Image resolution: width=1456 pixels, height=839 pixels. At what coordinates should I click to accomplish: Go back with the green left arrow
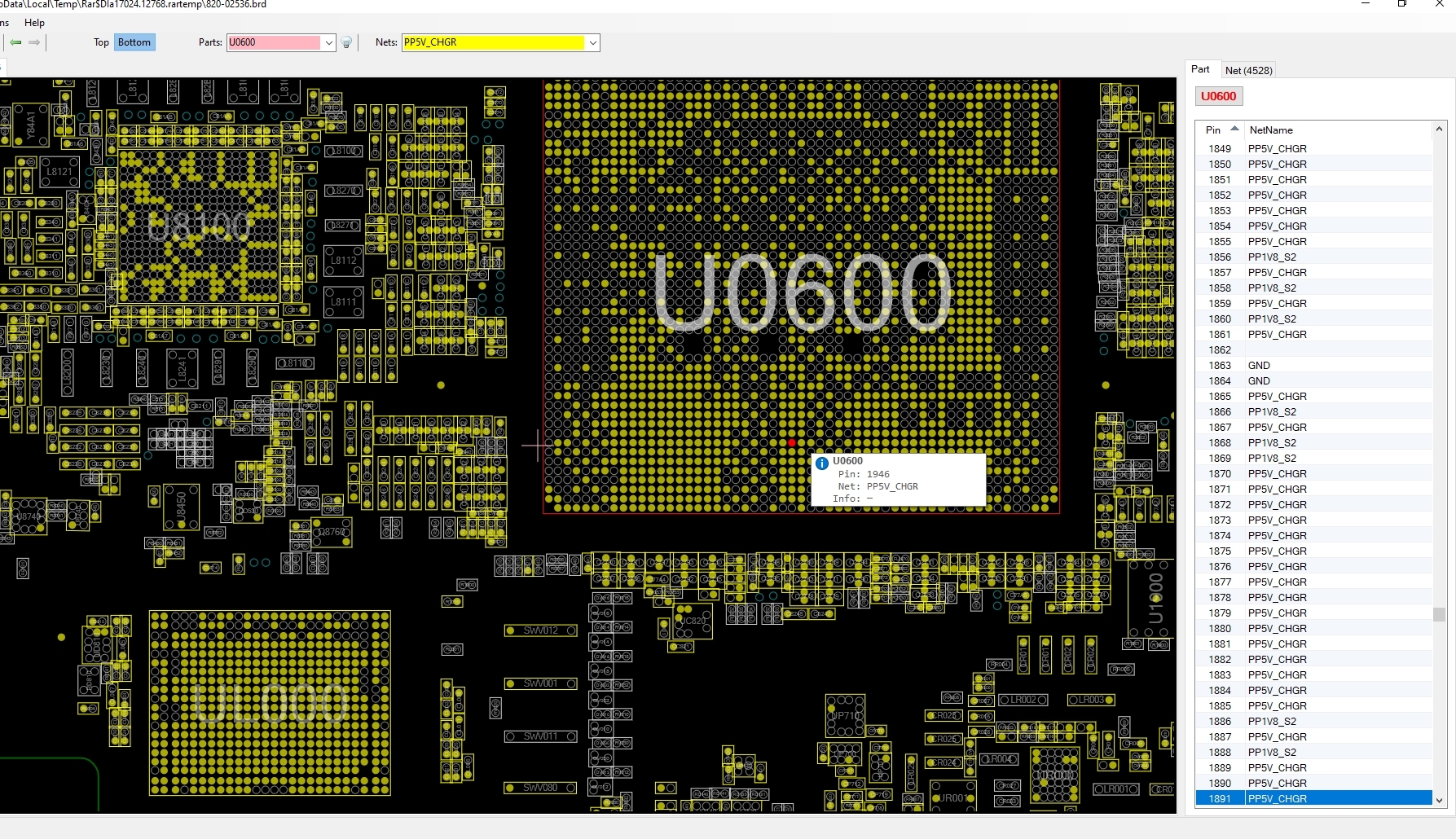click(15, 42)
